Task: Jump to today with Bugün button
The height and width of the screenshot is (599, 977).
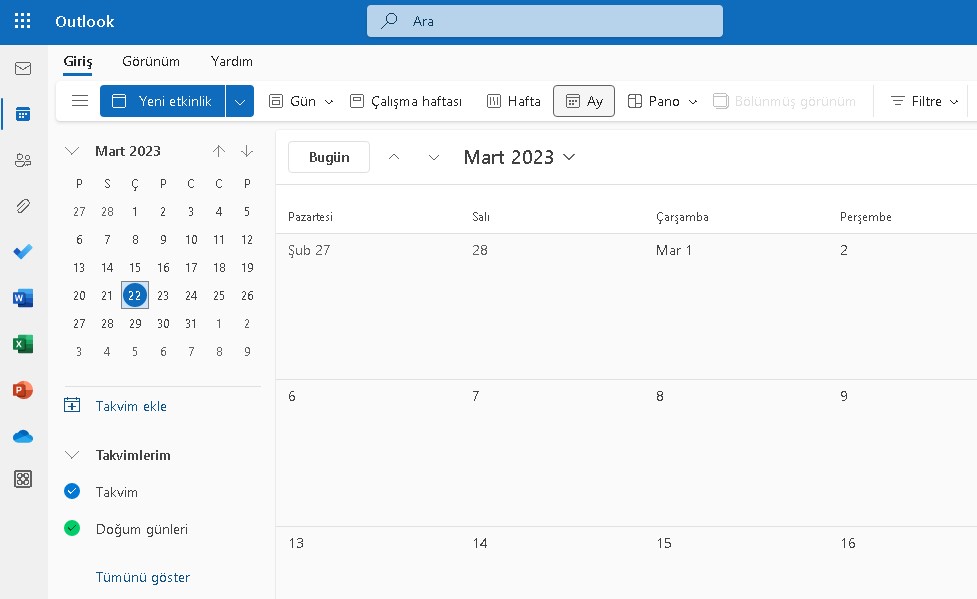Action: point(328,157)
